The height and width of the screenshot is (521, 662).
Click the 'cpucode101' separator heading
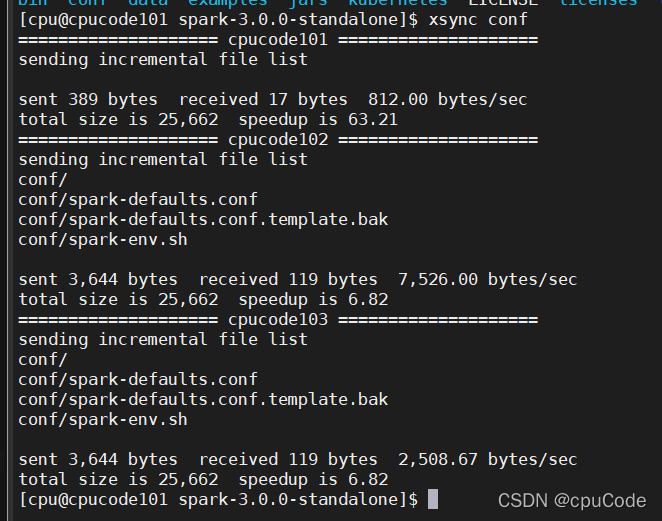[x=278, y=40]
